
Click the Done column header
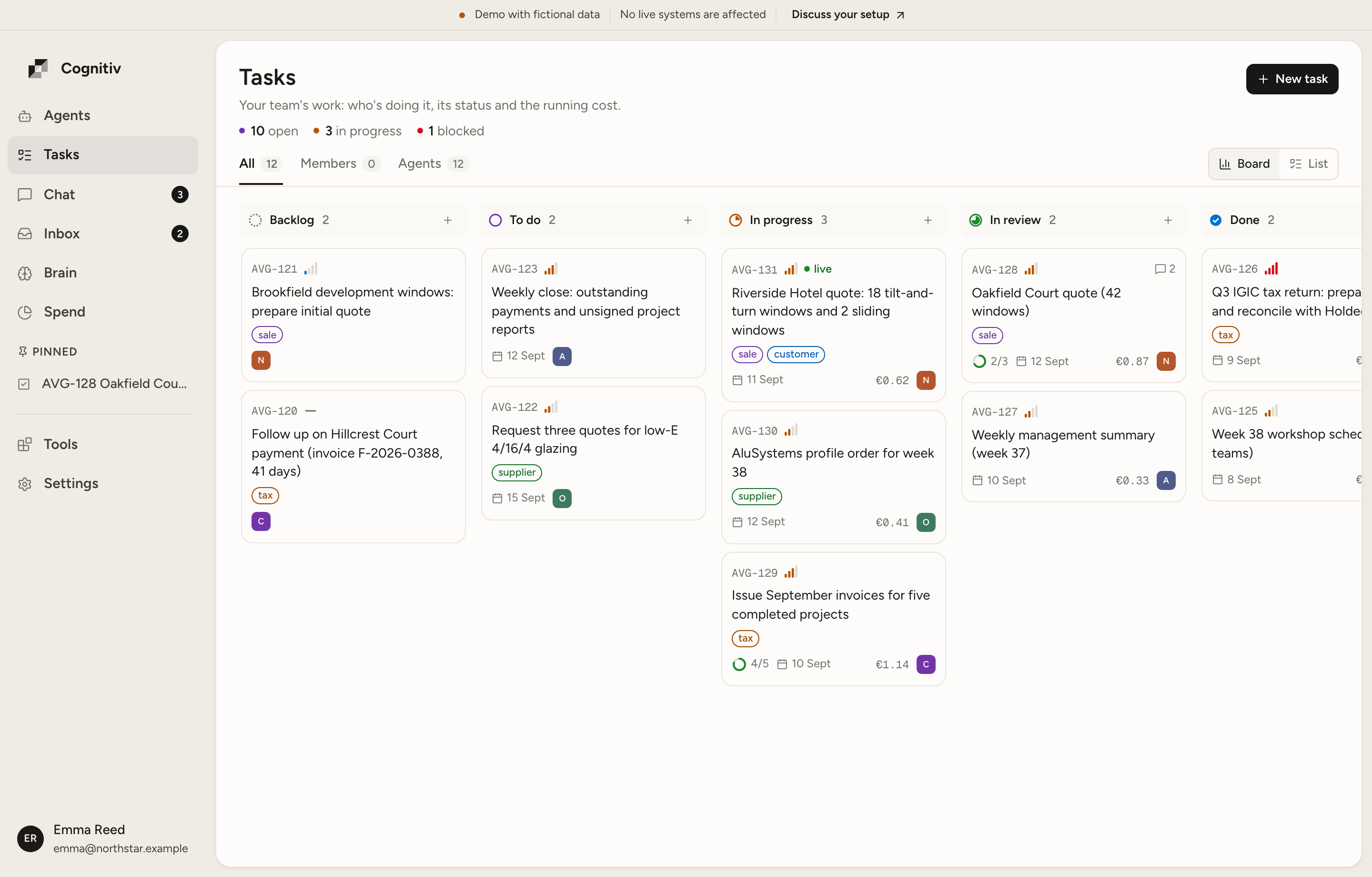click(x=1282, y=220)
